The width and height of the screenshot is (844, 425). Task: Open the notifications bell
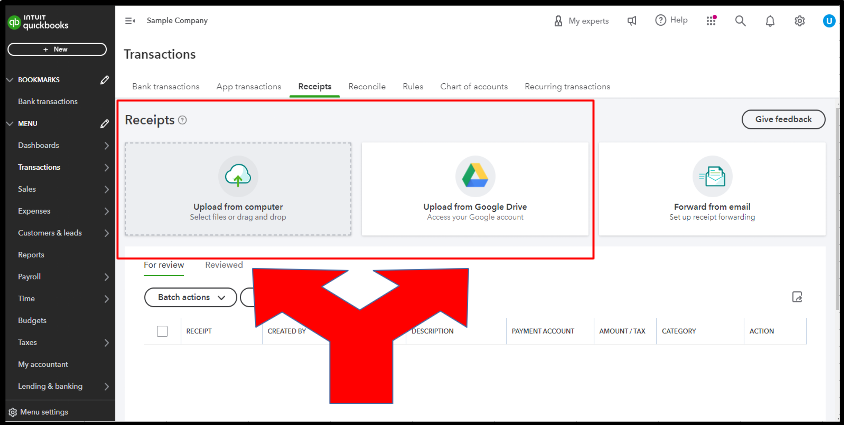click(770, 21)
